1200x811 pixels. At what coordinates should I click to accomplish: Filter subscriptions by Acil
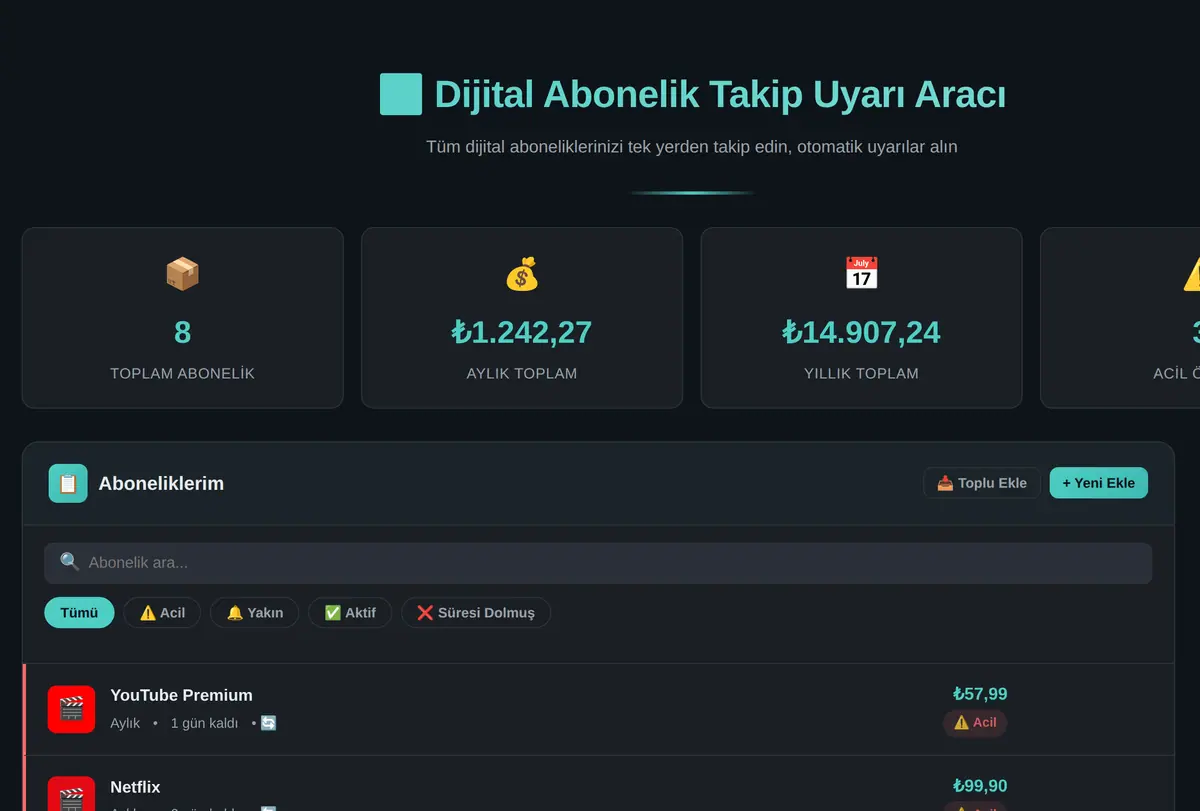[x=162, y=613]
